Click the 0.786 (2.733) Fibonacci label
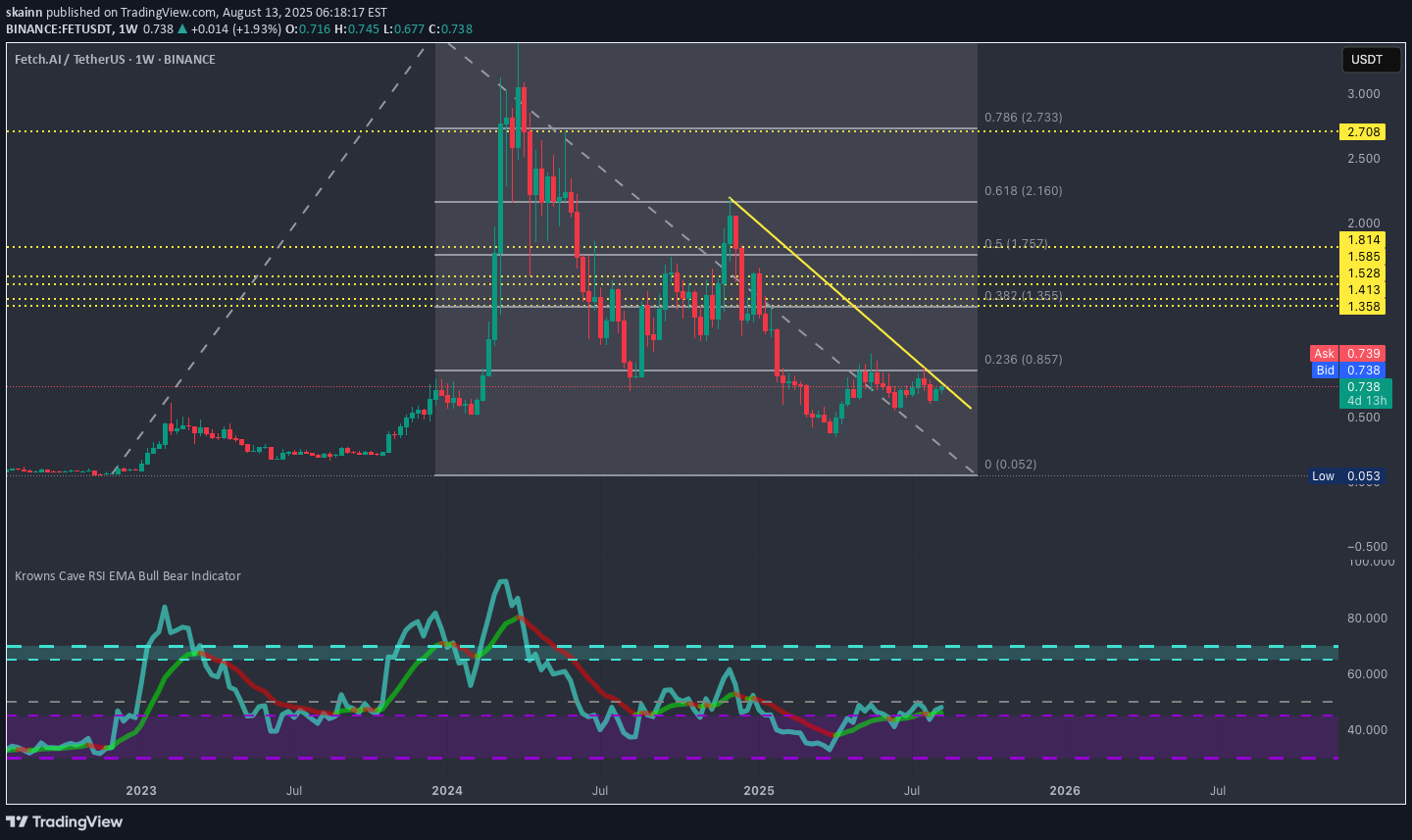The image size is (1412, 840). tap(1023, 118)
